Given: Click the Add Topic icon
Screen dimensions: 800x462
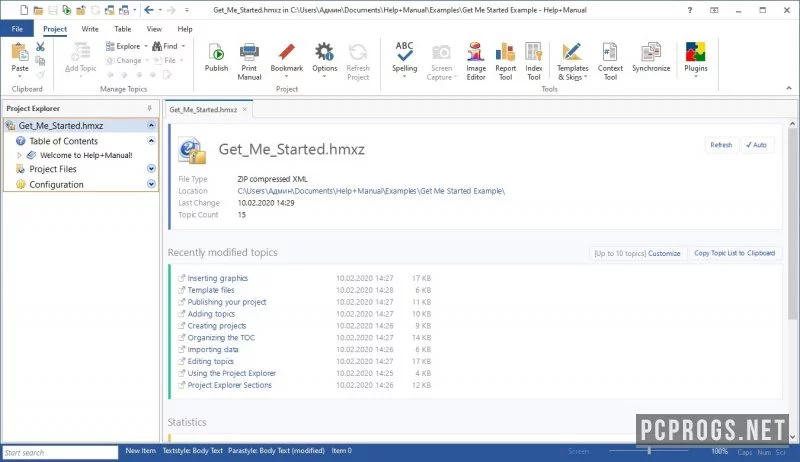Looking at the screenshot, I should [81, 52].
